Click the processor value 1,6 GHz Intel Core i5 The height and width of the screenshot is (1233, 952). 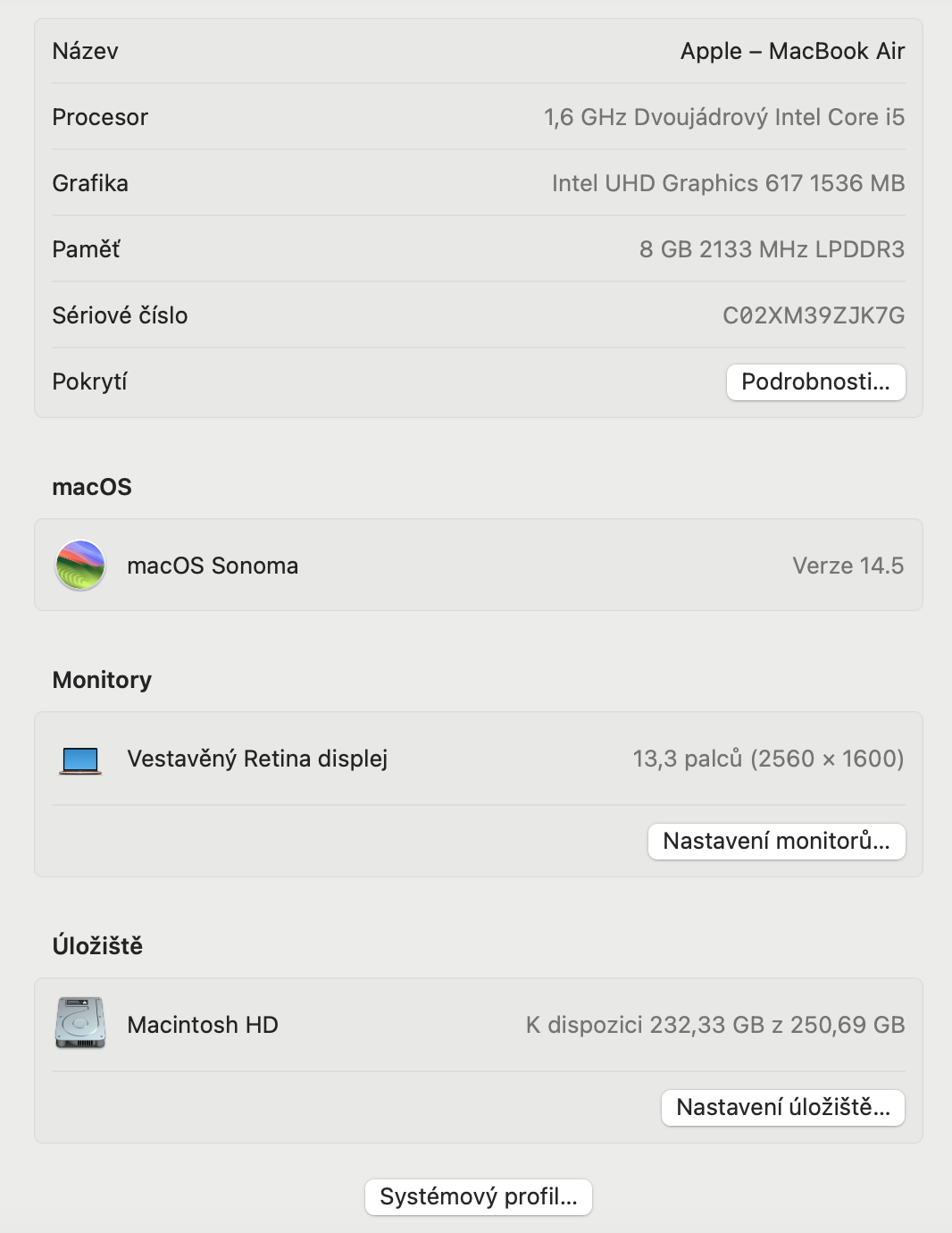[723, 117]
